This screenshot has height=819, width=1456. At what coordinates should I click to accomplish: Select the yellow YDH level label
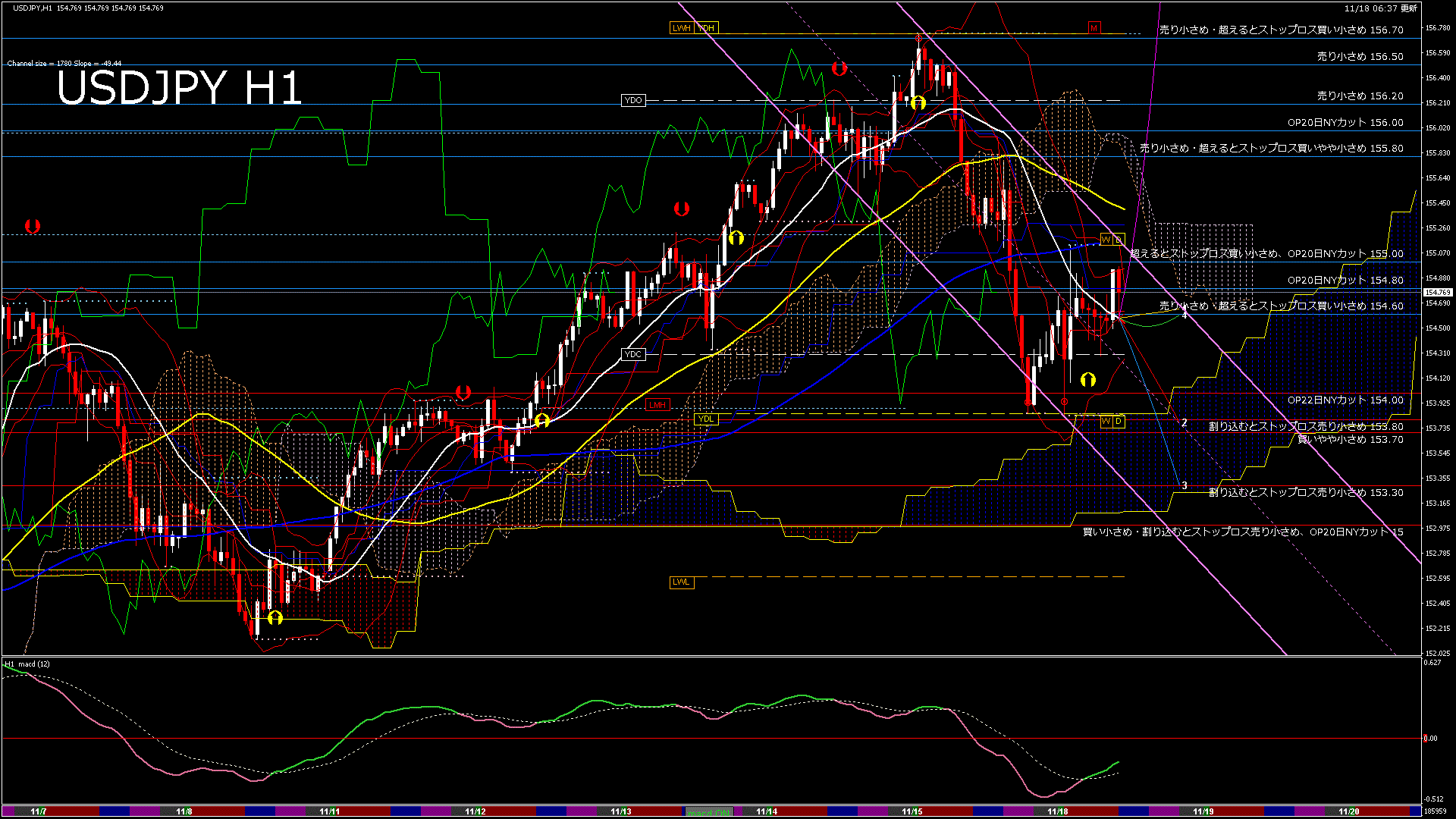[706, 28]
